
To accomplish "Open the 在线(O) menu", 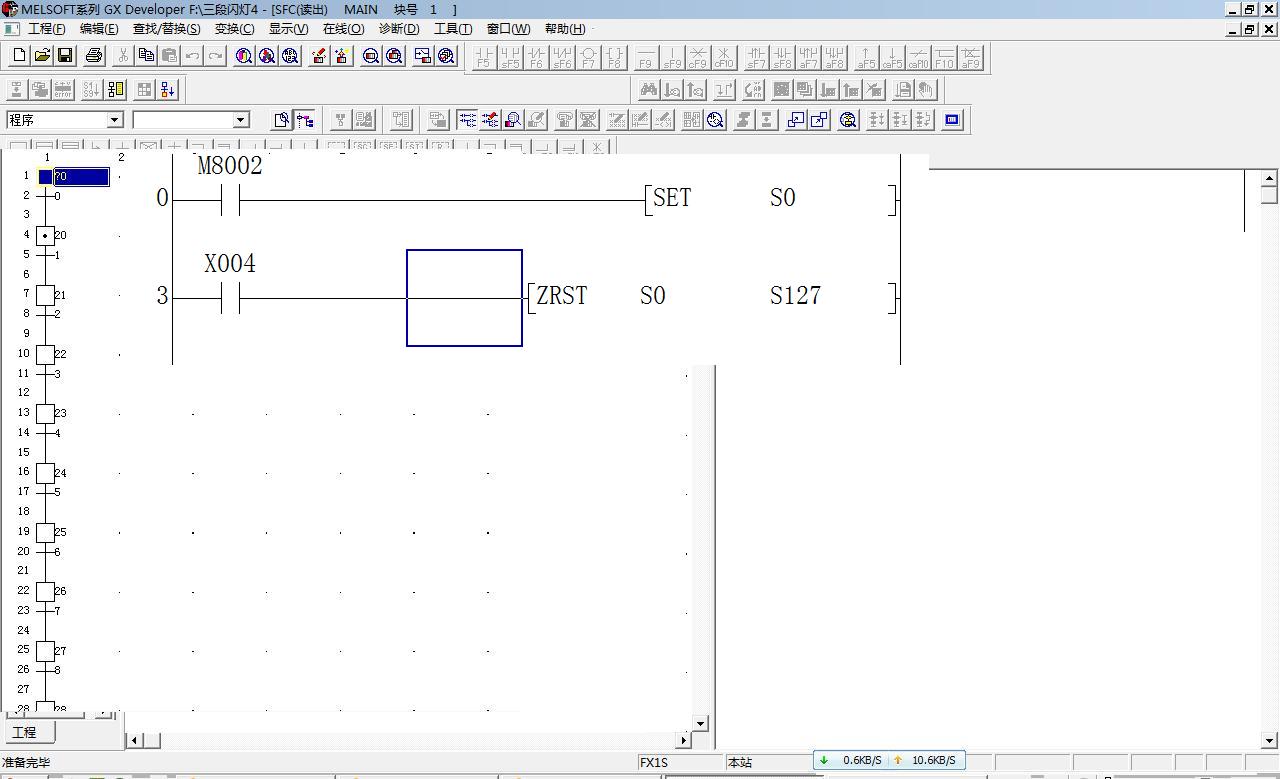I will click(x=343, y=28).
